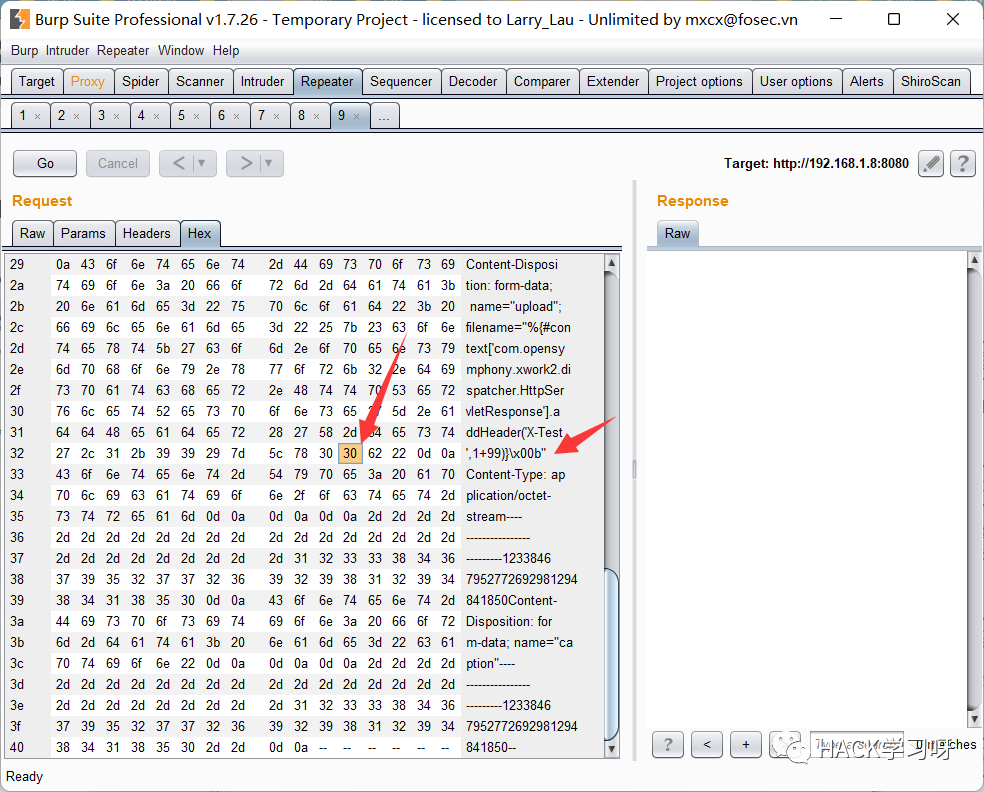Viewport: 984px width, 792px height.
Task: Click the response search help ? button
Action: pos(668,745)
